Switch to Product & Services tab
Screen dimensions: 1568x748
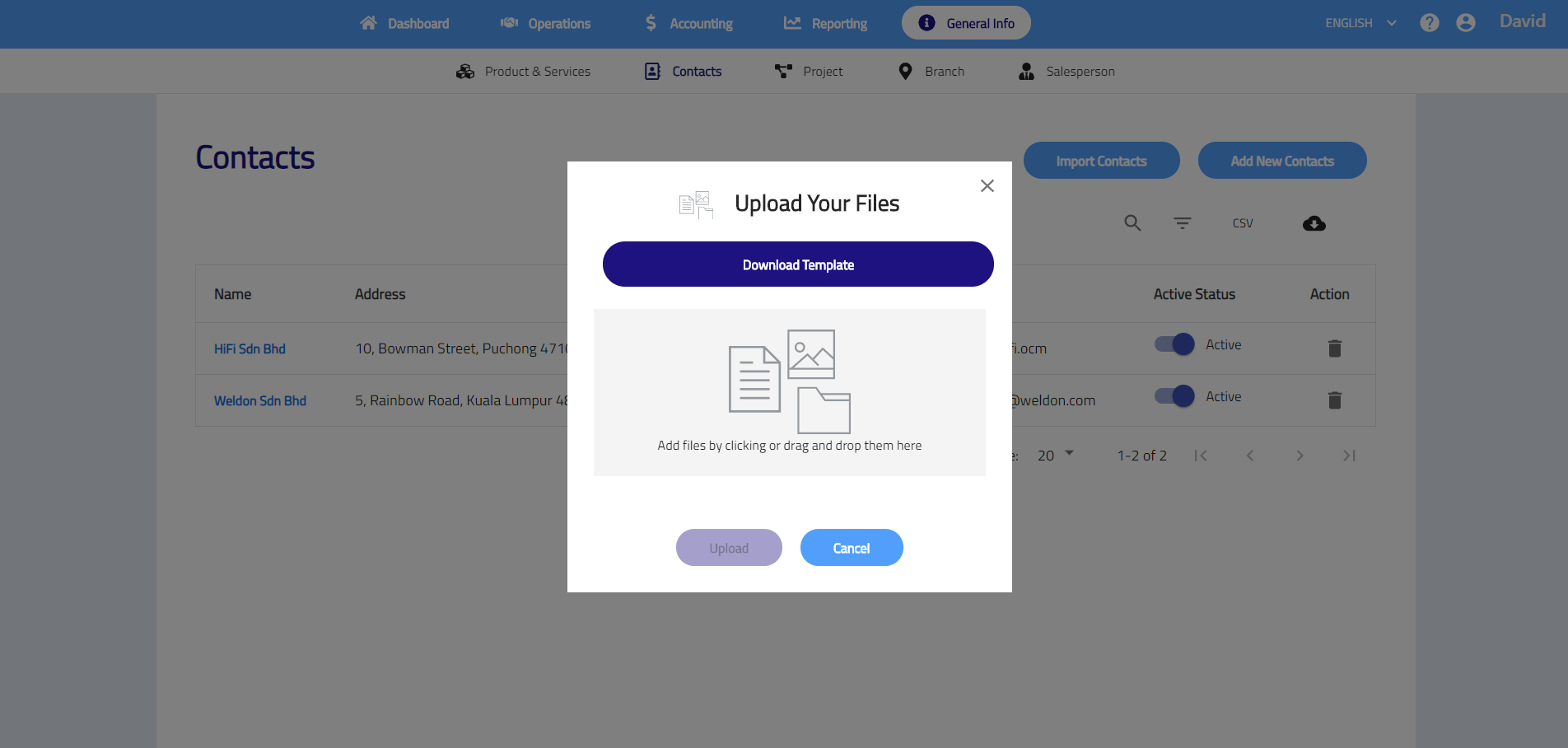524,72
